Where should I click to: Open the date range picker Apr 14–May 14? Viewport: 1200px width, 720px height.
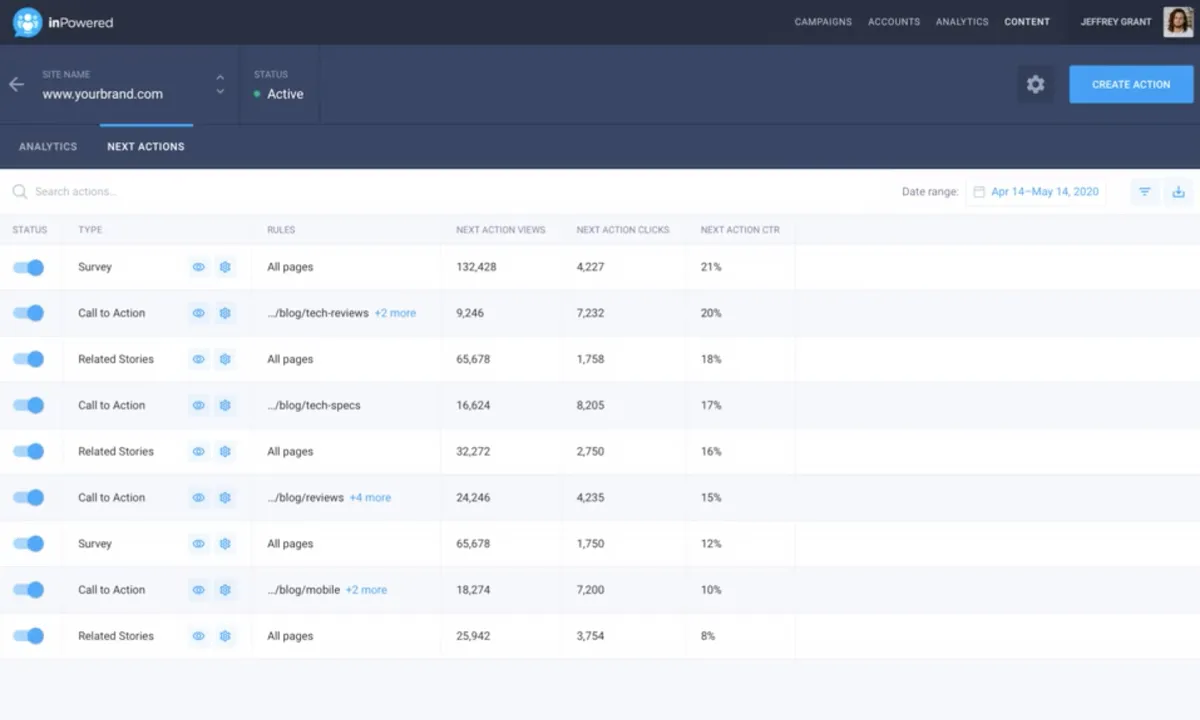coord(1036,192)
